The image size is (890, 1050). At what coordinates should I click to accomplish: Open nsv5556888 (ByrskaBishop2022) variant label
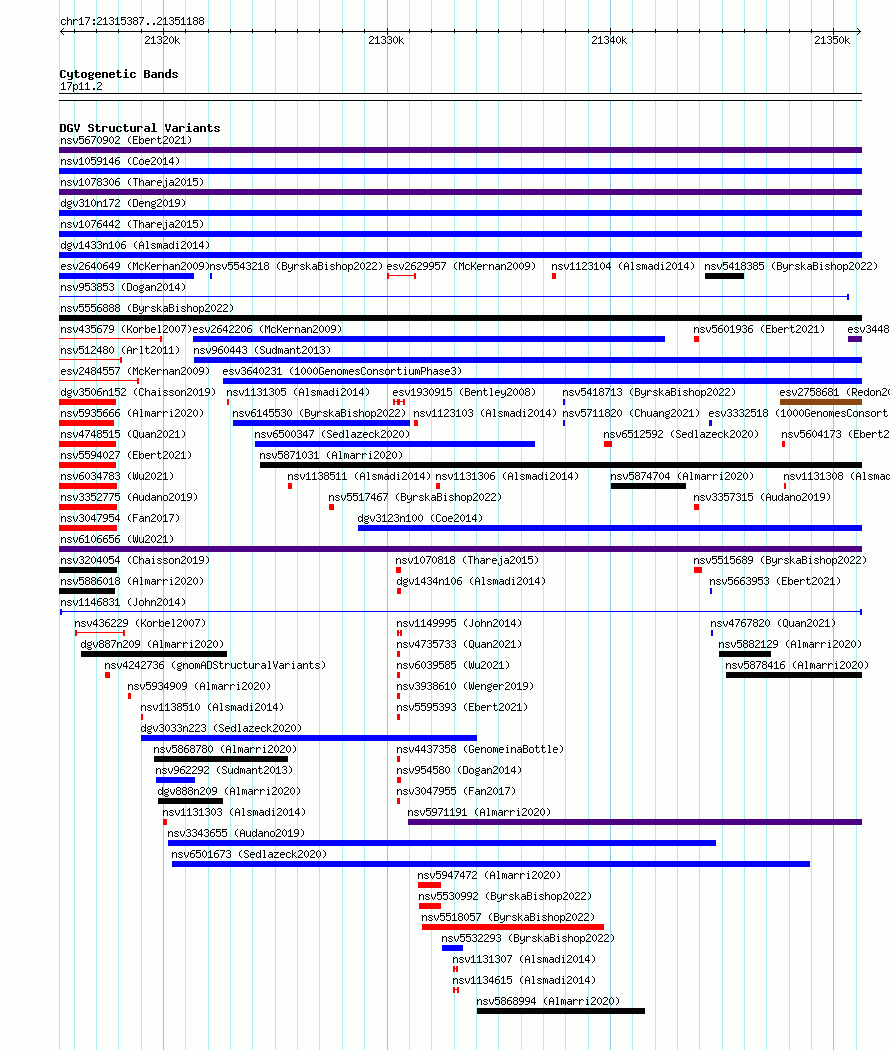click(147, 308)
